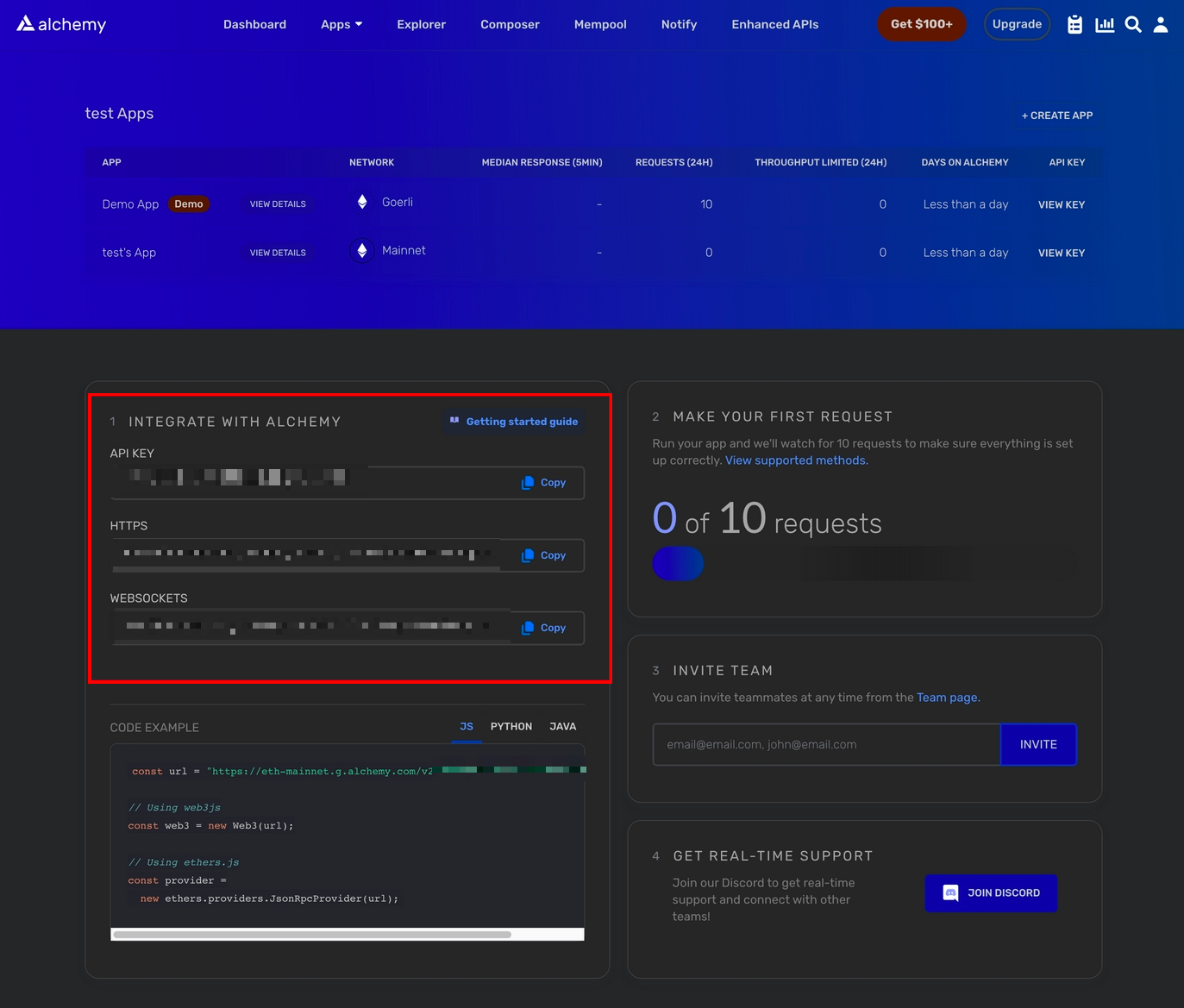View details for Demo App

coord(278,204)
